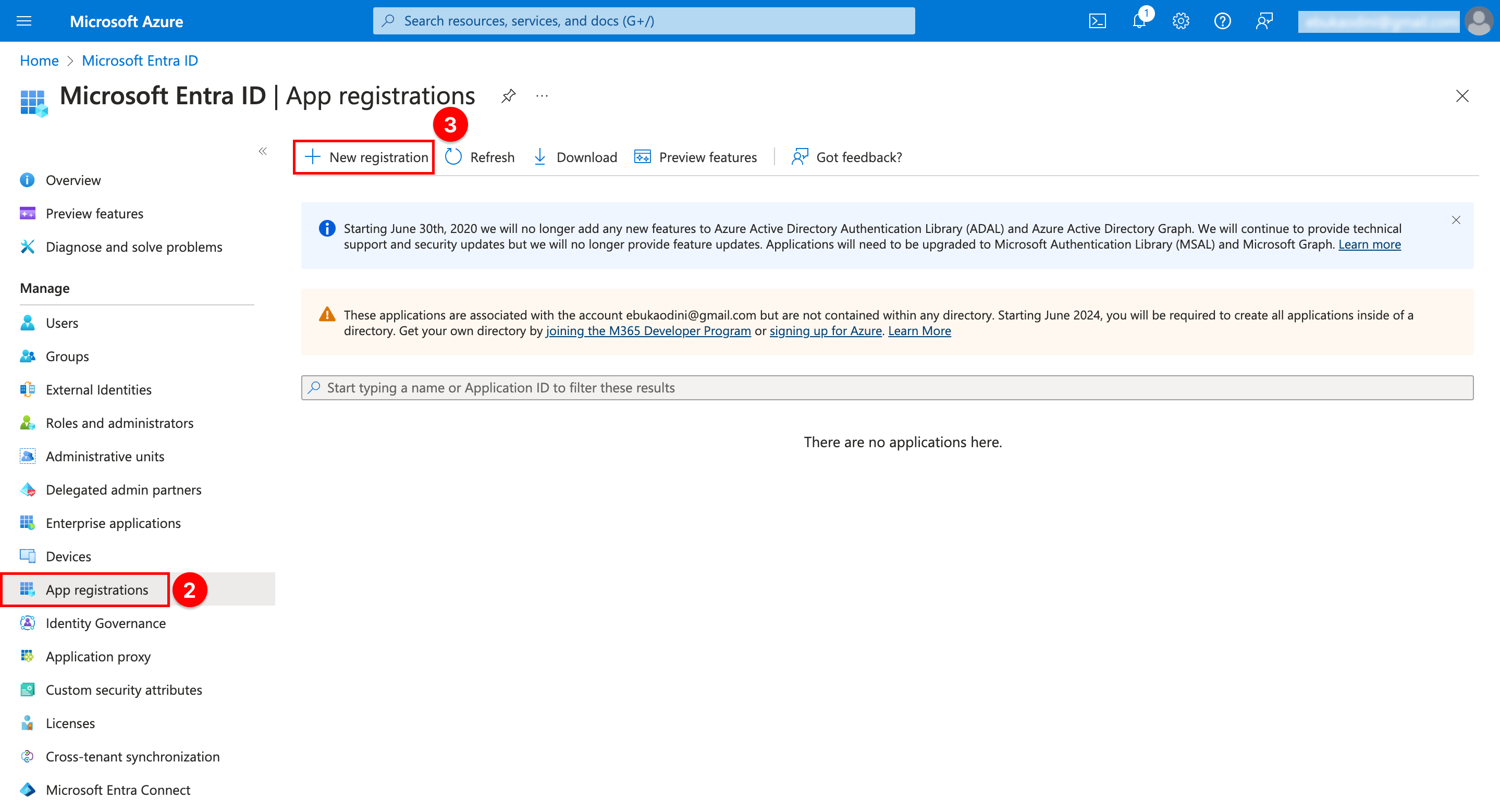Click Microsoft Entra ID breadcrumb
Image resolution: width=1500 pixels, height=812 pixels.
[140, 60]
